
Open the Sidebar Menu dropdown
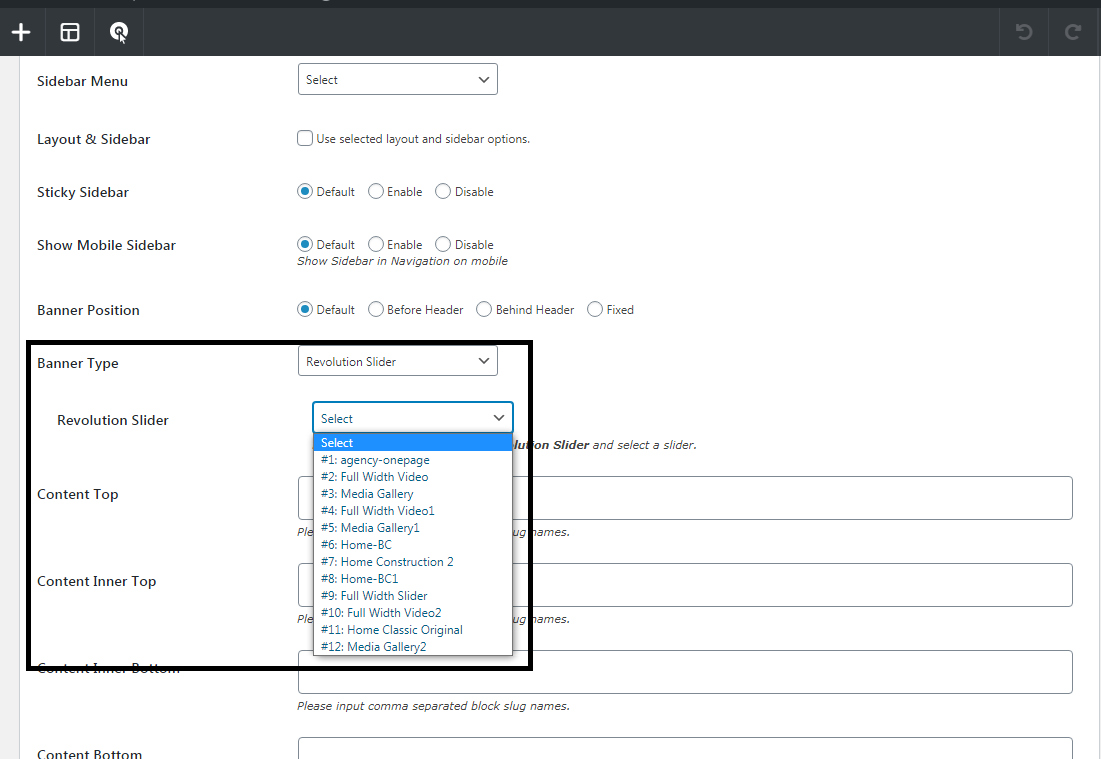point(397,80)
